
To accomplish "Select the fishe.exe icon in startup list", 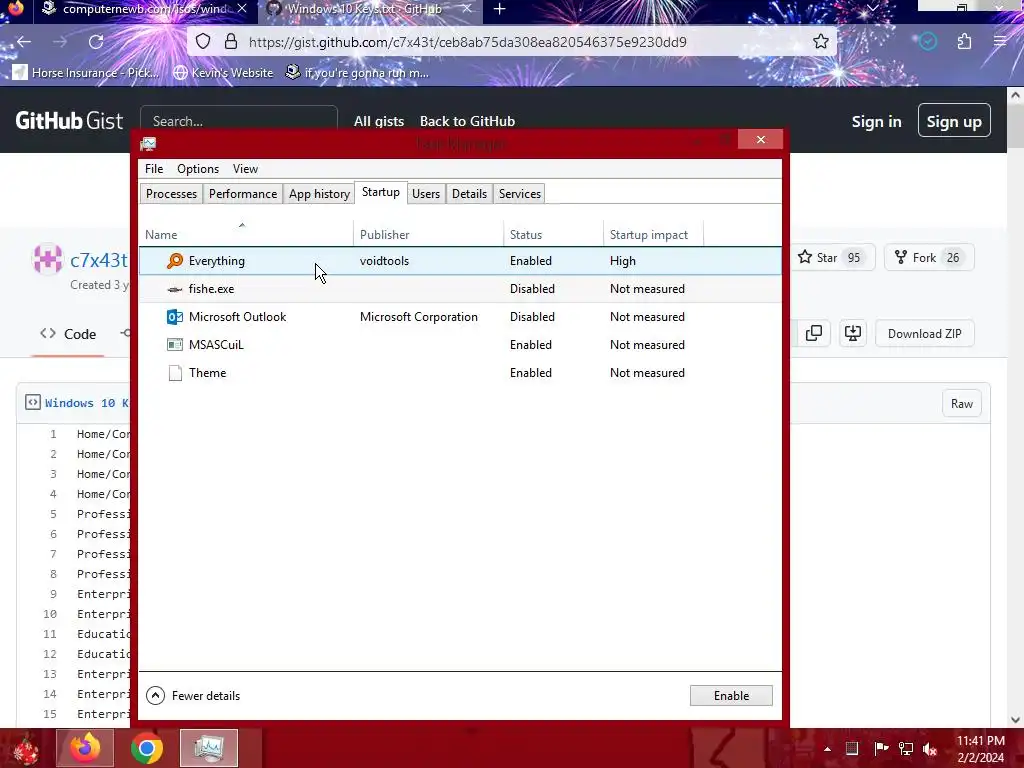I will (174, 289).
